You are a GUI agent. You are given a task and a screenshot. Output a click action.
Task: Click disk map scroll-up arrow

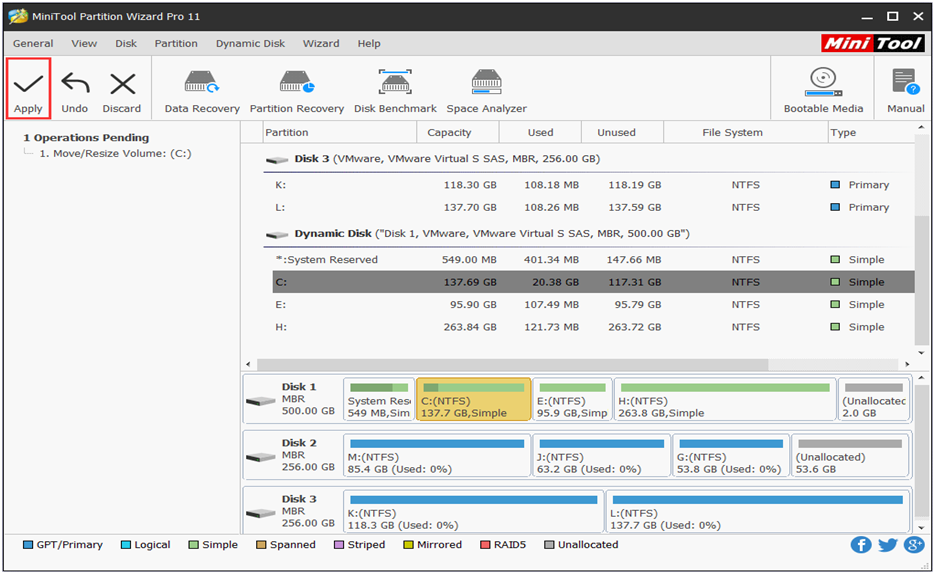point(921,378)
